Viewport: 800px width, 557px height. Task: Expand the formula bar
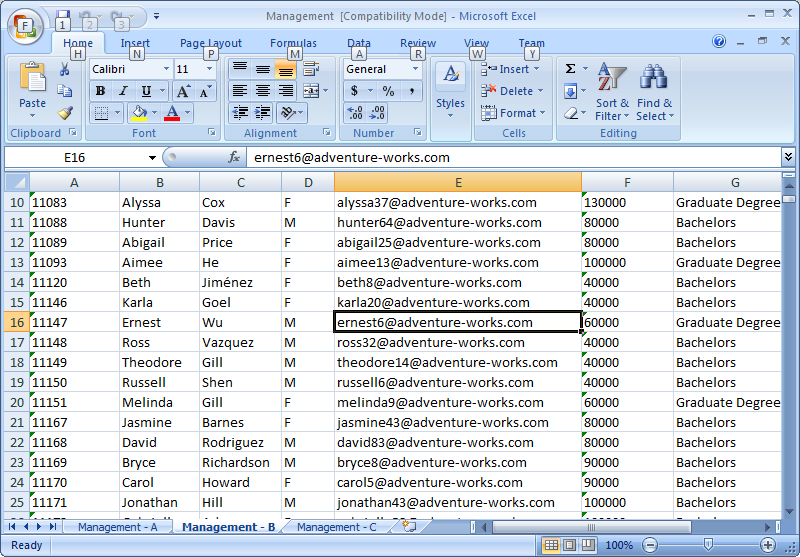pos(788,157)
